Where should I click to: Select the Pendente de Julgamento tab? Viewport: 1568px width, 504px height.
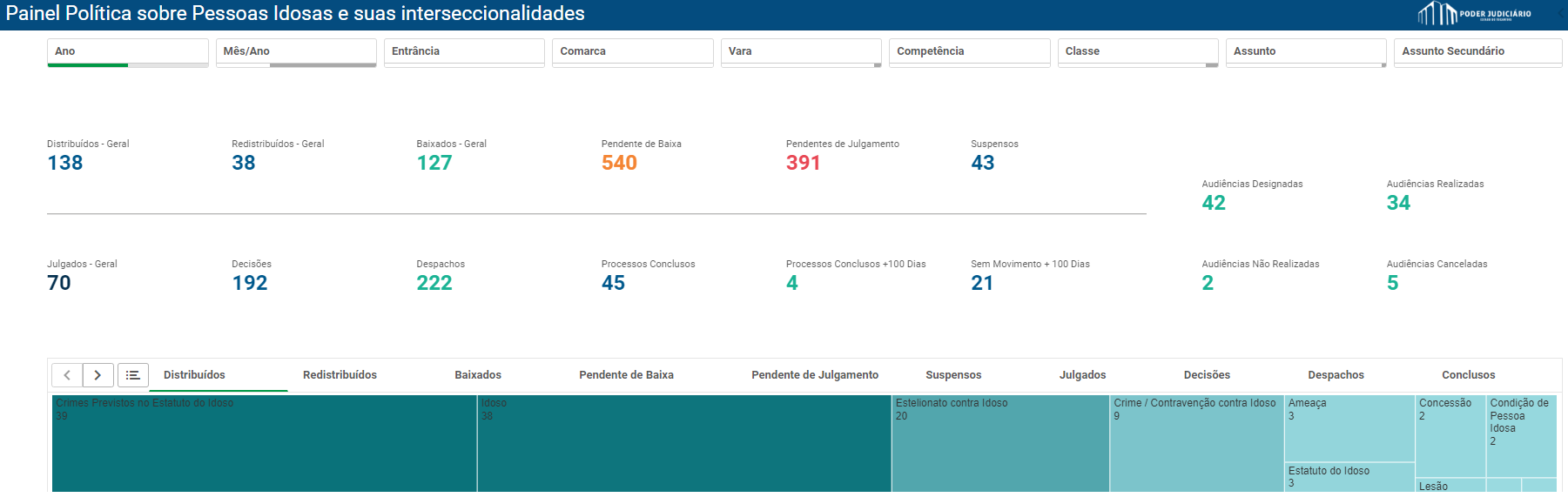pyautogui.click(x=814, y=375)
